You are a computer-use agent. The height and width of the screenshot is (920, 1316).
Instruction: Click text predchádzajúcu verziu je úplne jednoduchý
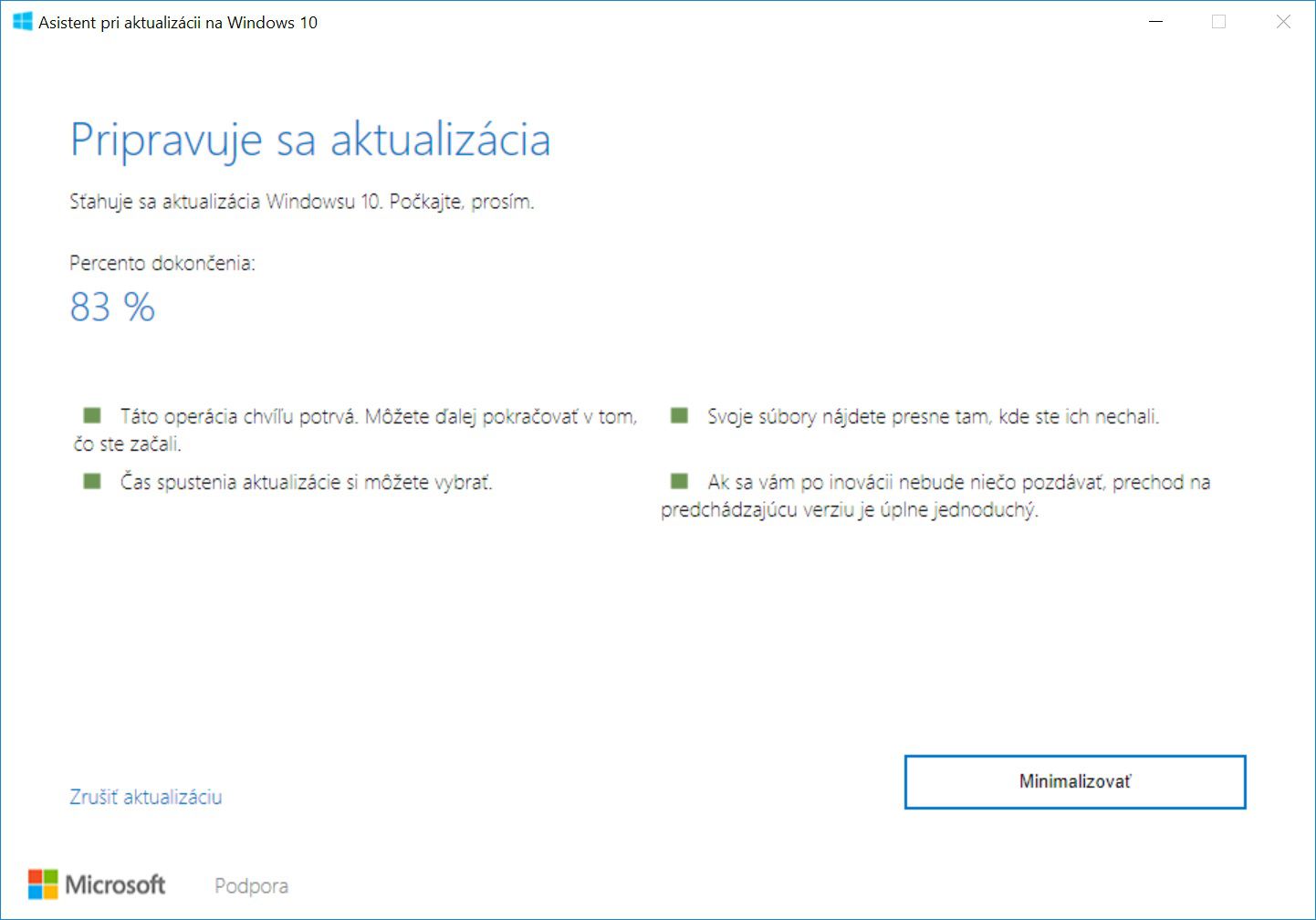coord(850,510)
